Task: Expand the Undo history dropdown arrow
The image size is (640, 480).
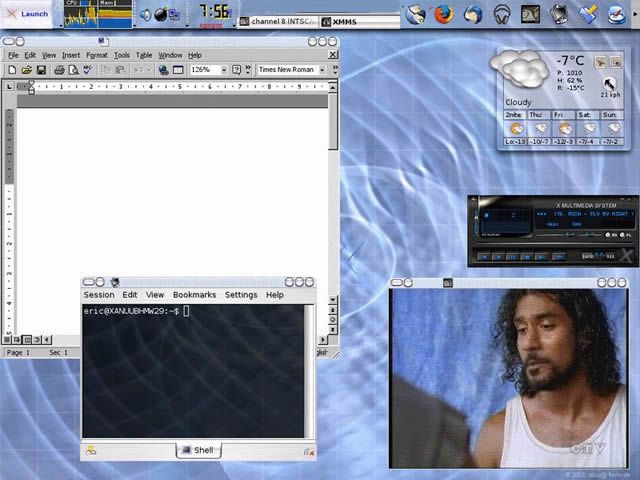Action: [148, 70]
